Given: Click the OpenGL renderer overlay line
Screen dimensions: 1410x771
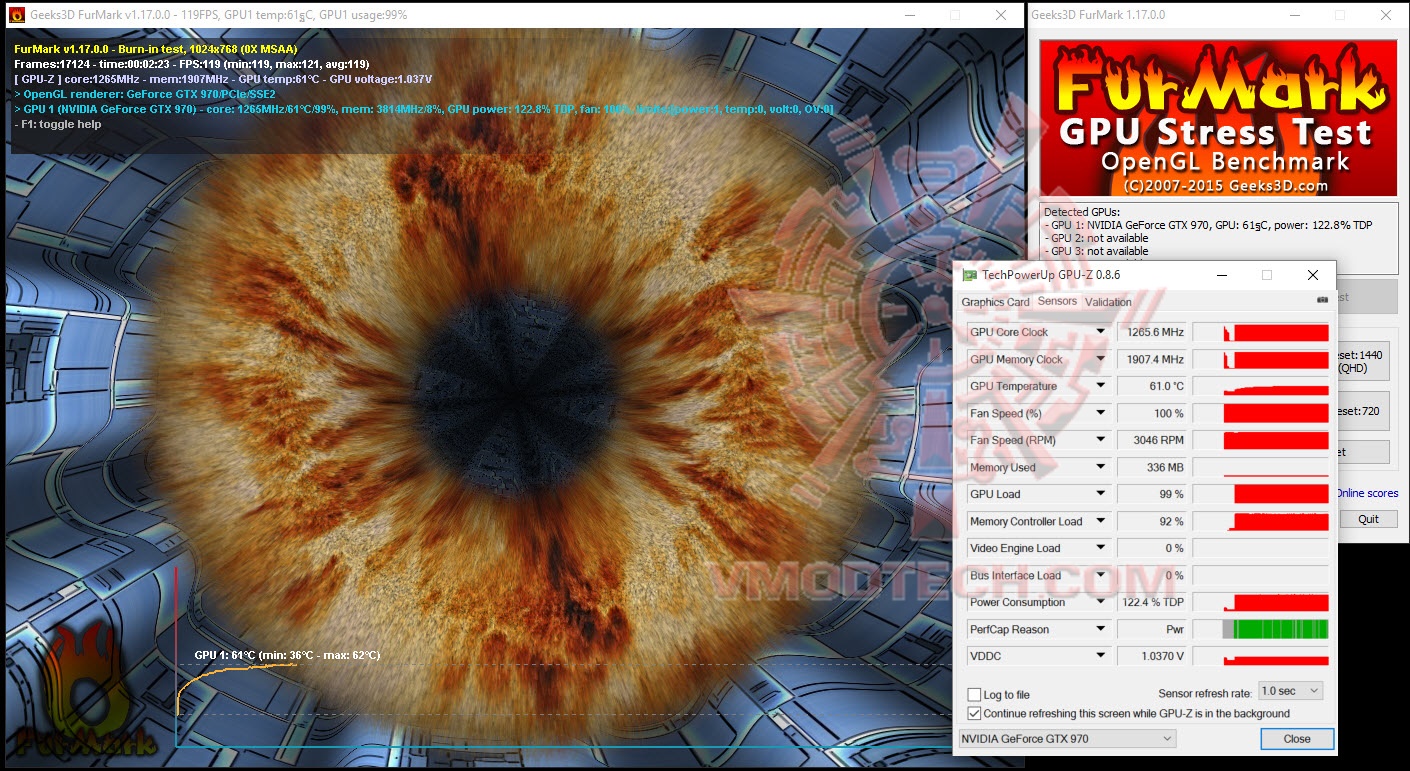Looking at the screenshot, I should [145, 94].
